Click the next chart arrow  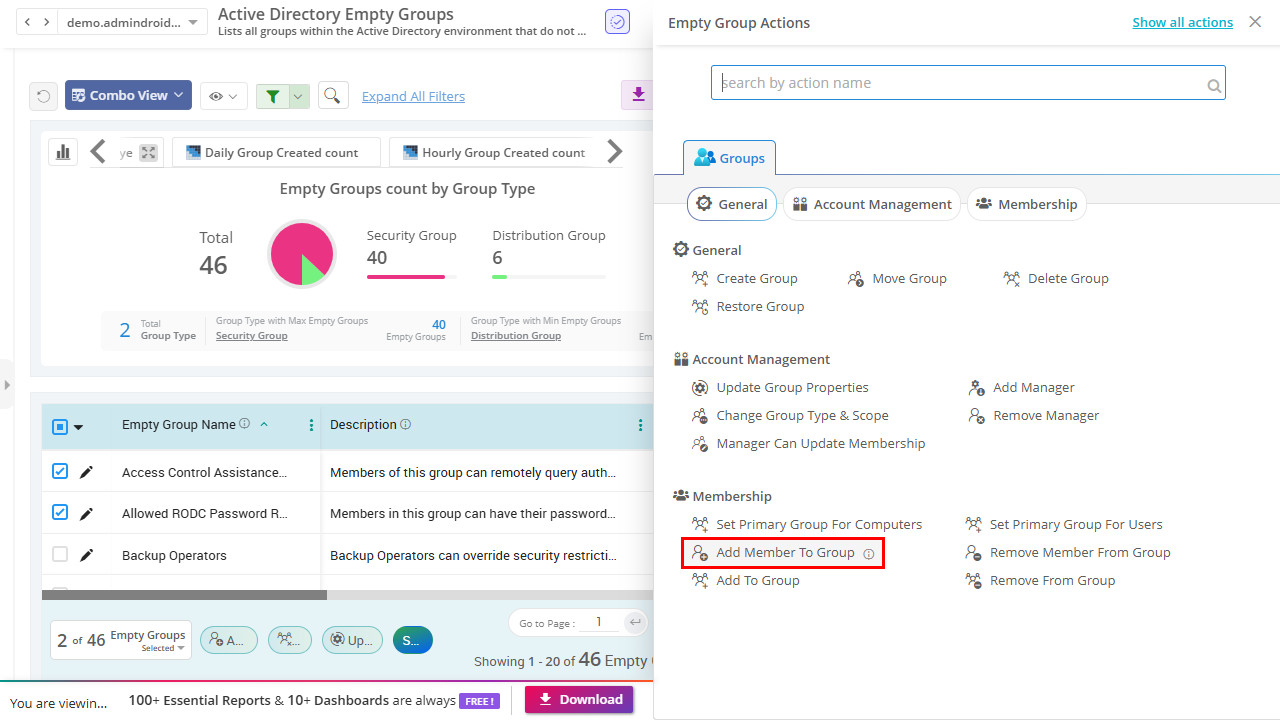(615, 152)
